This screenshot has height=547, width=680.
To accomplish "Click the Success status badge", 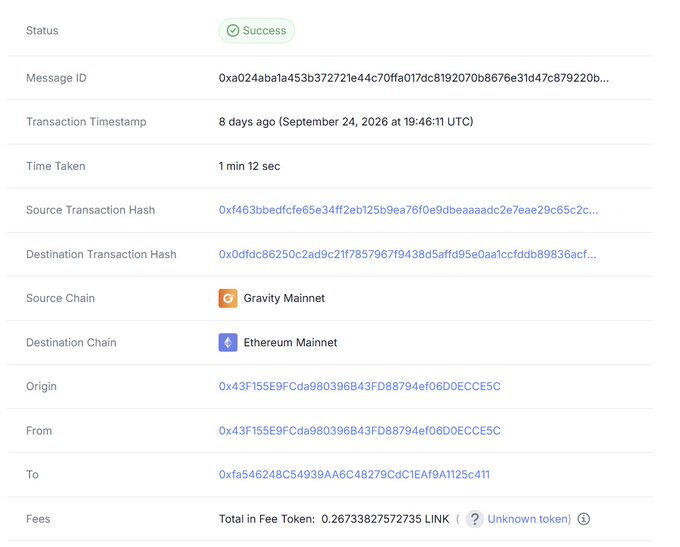I will tap(257, 30).
